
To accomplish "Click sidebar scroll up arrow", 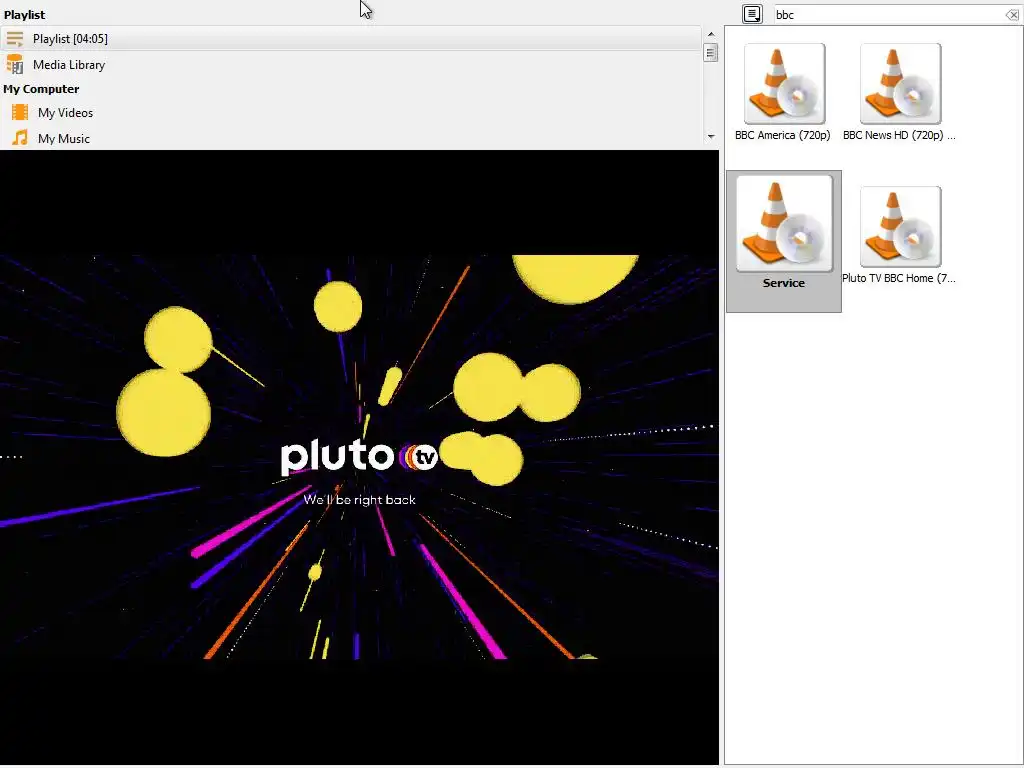I will (711, 34).
